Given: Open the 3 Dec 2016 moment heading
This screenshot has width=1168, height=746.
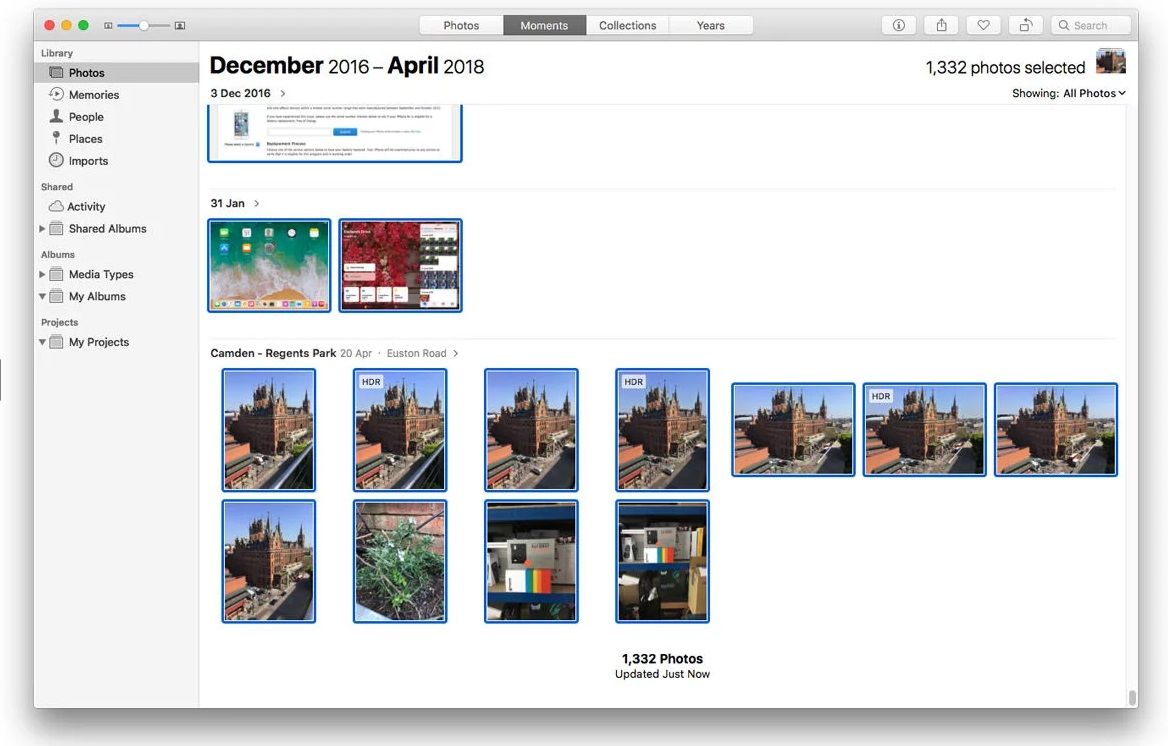Looking at the screenshot, I should (240, 93).
